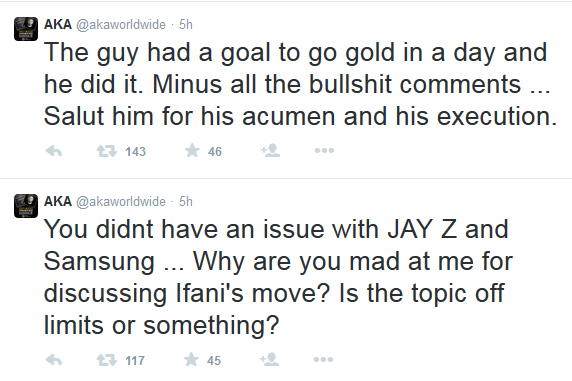
Task: Reply to the JAY Z and Samsung tweet
Action: click(54, 360)
